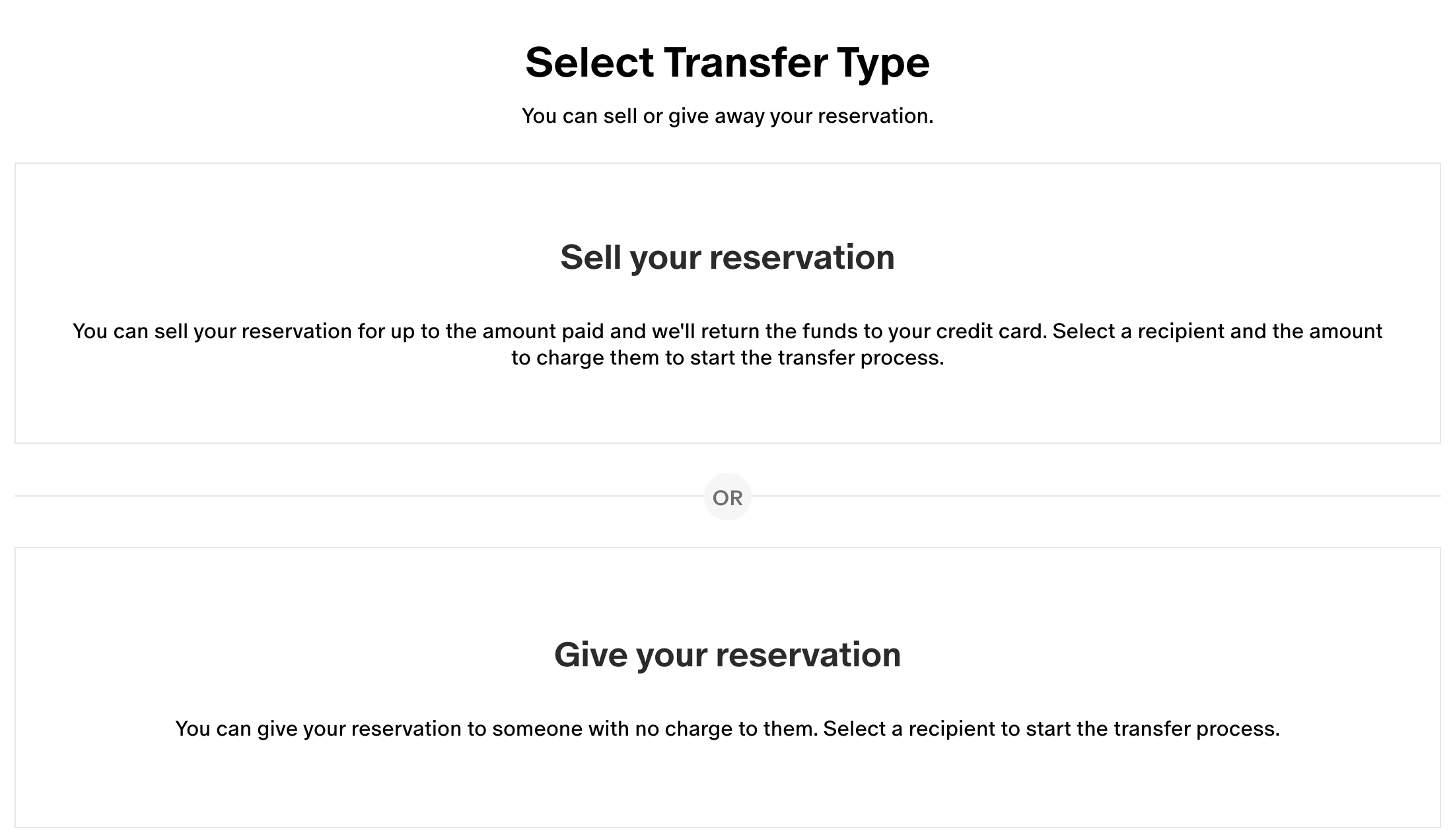Click the divider line right of OR
The image size is (1453, 840).
tap(1096, 496)
